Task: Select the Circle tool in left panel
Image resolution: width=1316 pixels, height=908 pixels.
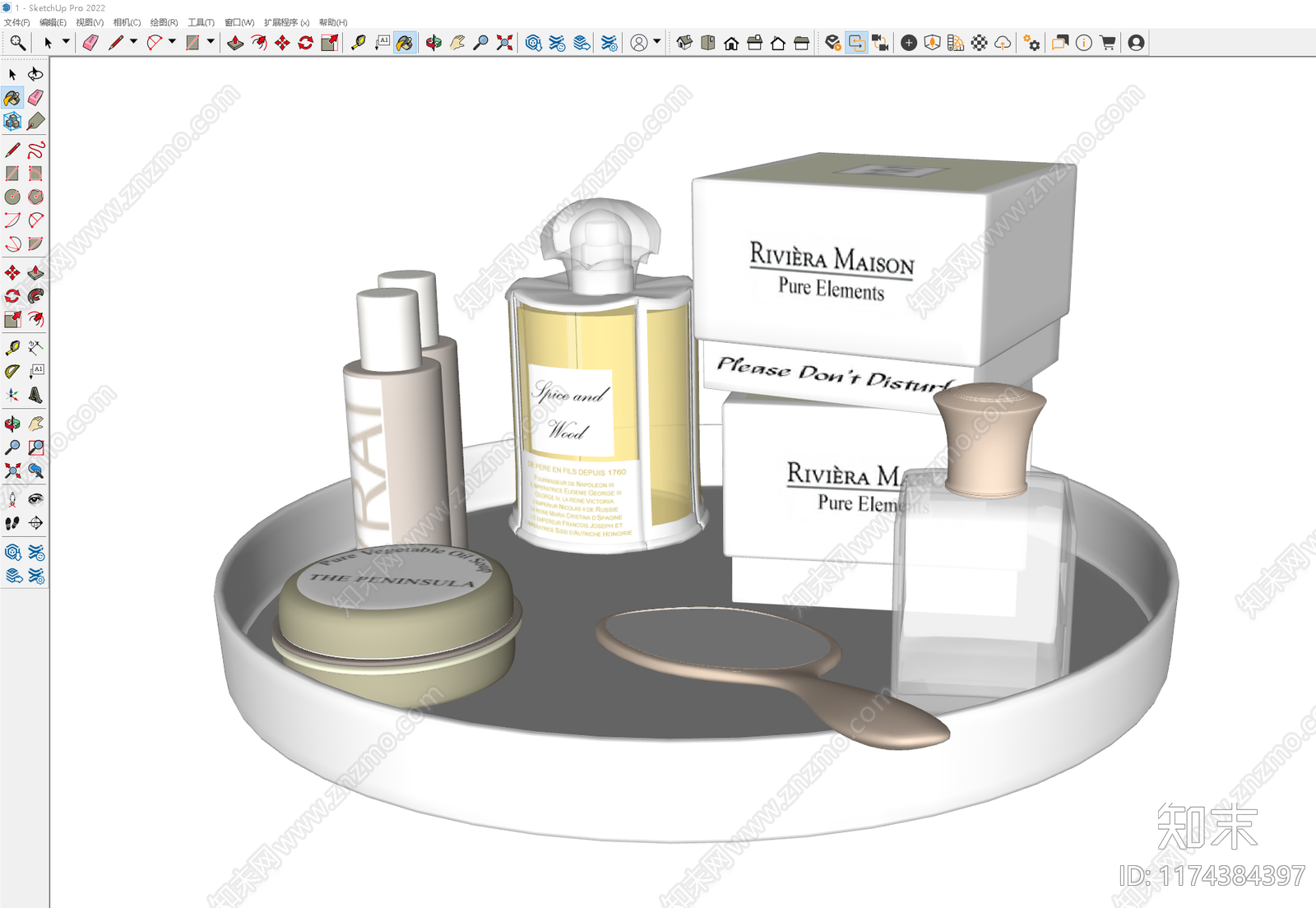Action: tap(12, 197)
